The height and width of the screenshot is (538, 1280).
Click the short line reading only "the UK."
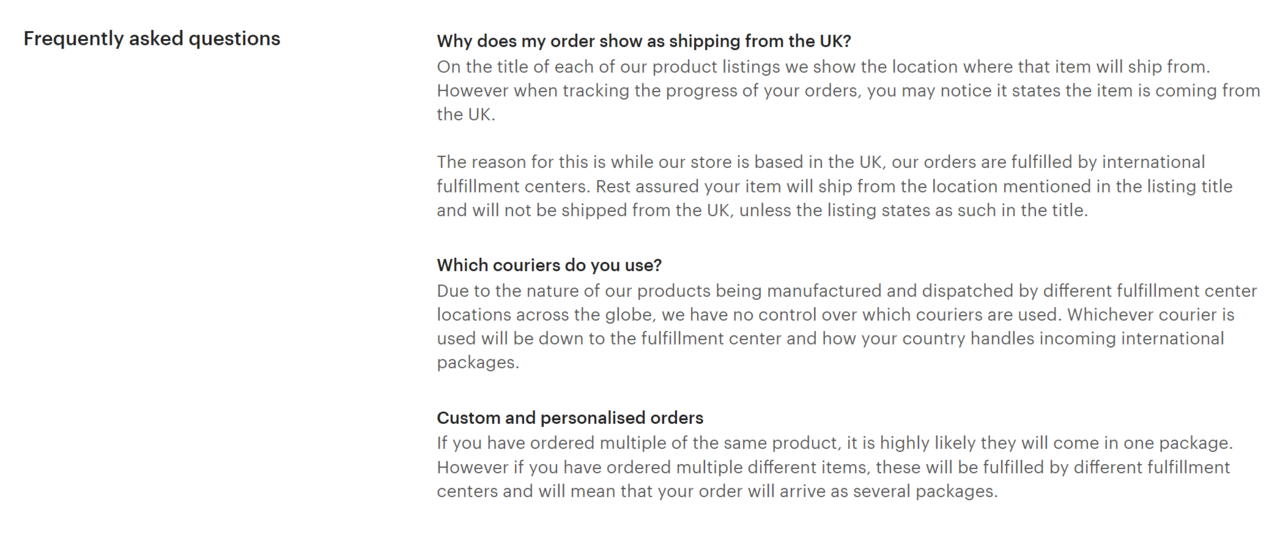click(465, 115)
